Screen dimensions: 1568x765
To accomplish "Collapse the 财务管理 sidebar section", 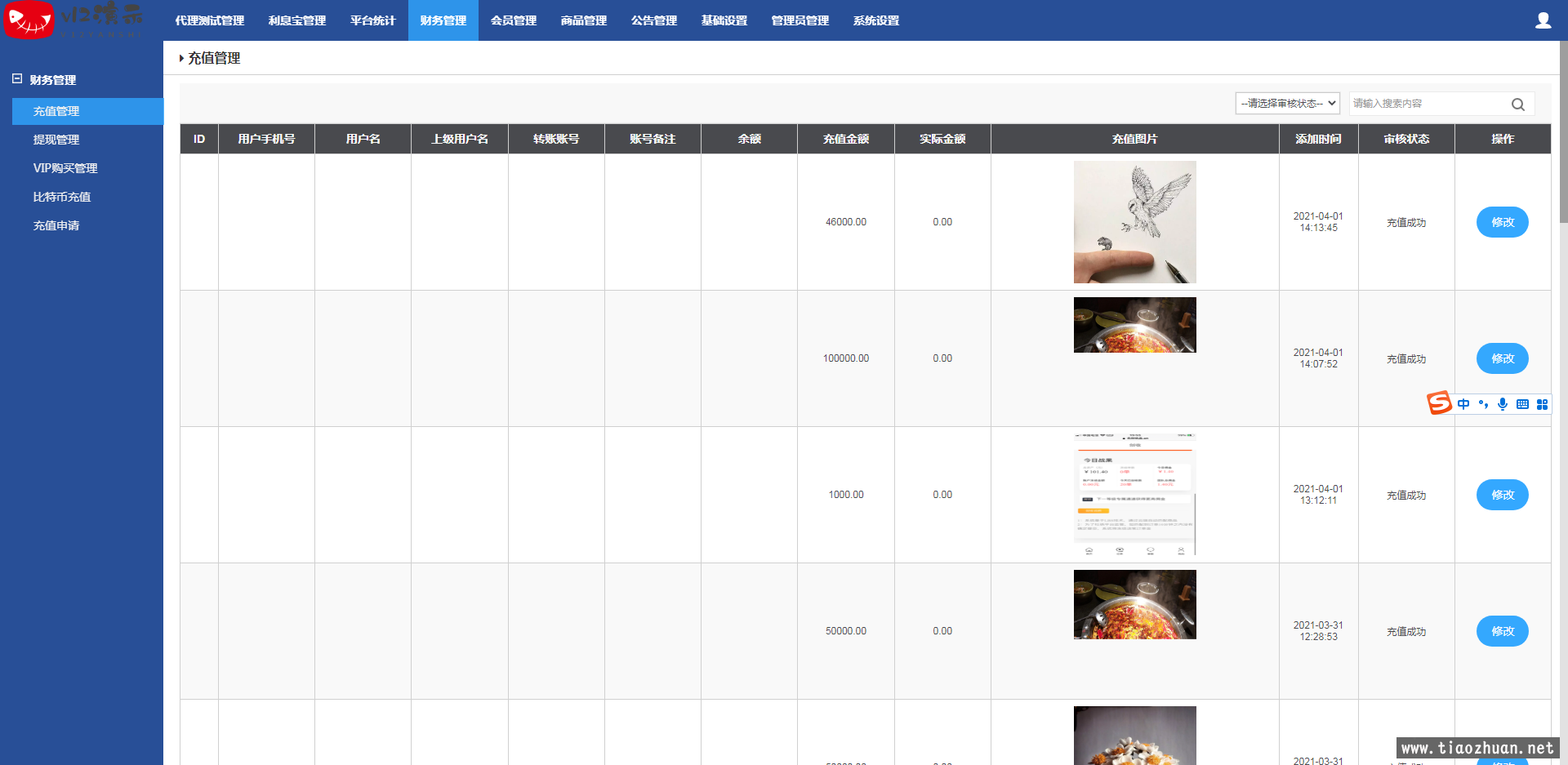I will pos(17,79).
